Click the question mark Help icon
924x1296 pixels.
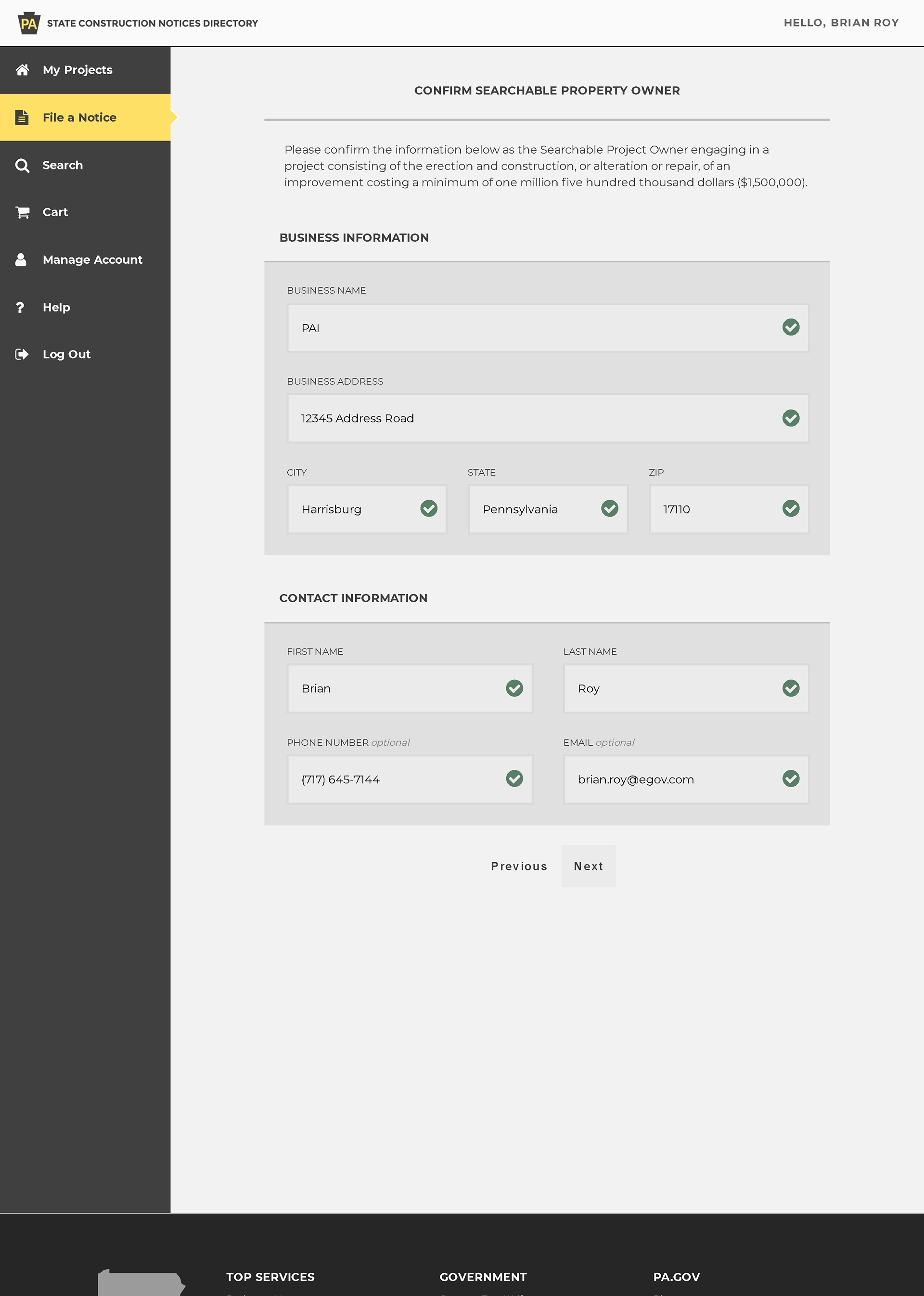[21, 307]
